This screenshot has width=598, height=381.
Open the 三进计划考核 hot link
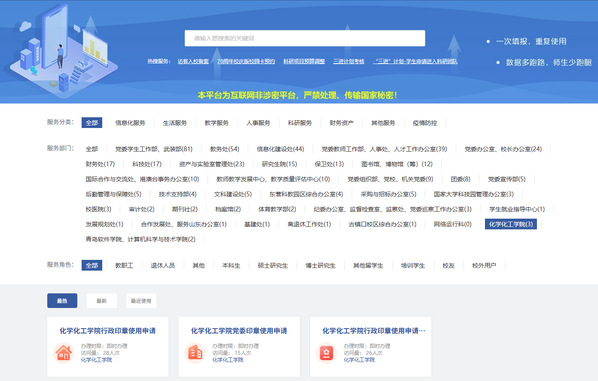pos(349,61)
